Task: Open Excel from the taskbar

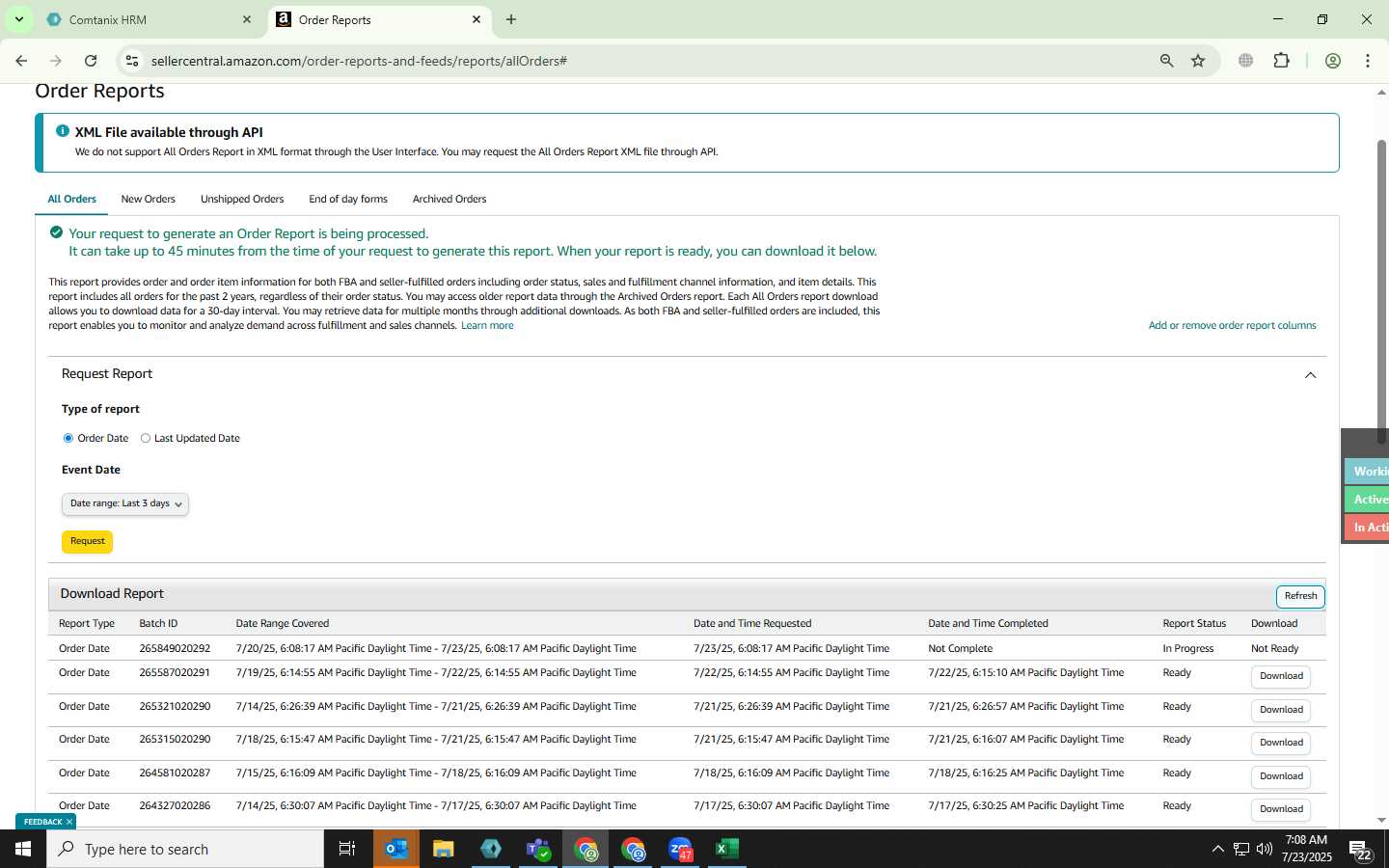Action: [x=727, y=849]
